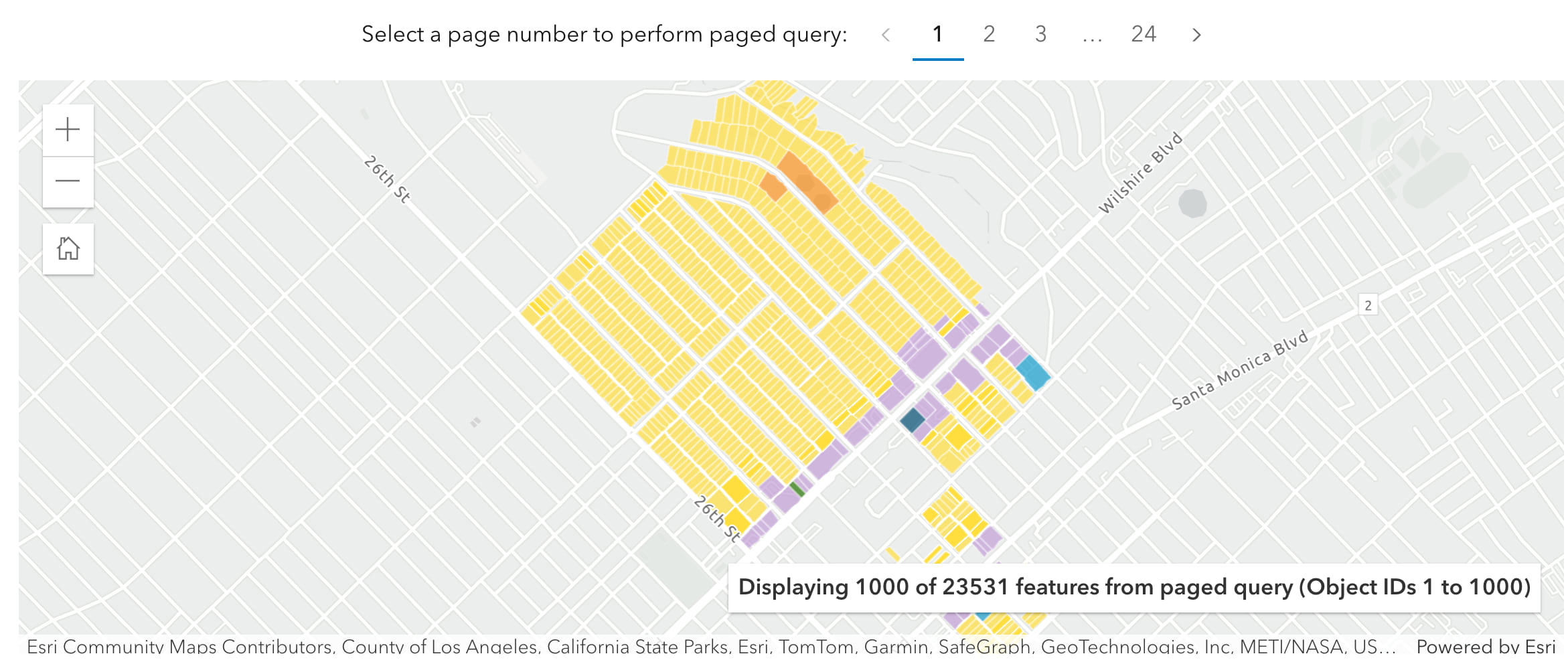Select the small green parcel on map
Screen dimensions: 1568x660
click(x=797, y=489)
